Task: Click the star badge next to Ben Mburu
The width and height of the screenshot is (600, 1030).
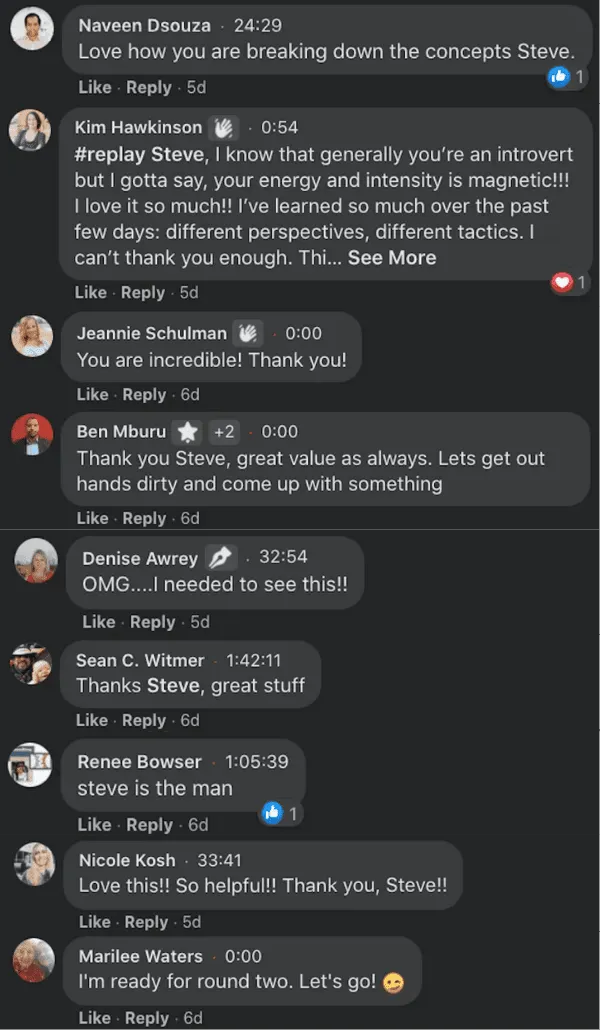Action: click(x=187, y=432)
